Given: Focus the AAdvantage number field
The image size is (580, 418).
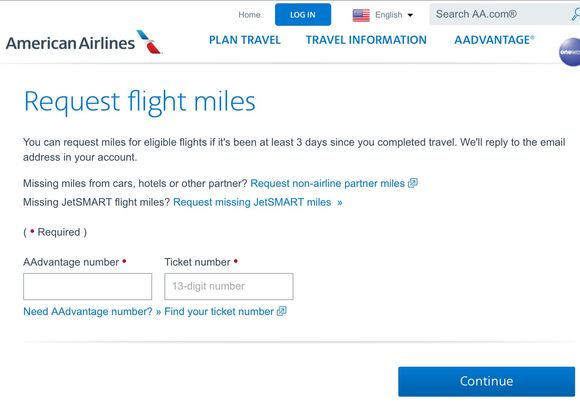Looking at the screenshot, I should coord(88,286).
